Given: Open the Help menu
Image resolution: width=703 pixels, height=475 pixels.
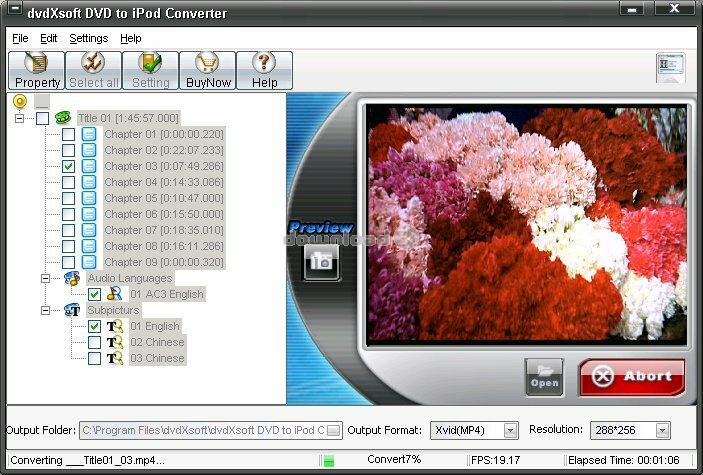Looking at the screenshot, I should click(131, 39).
